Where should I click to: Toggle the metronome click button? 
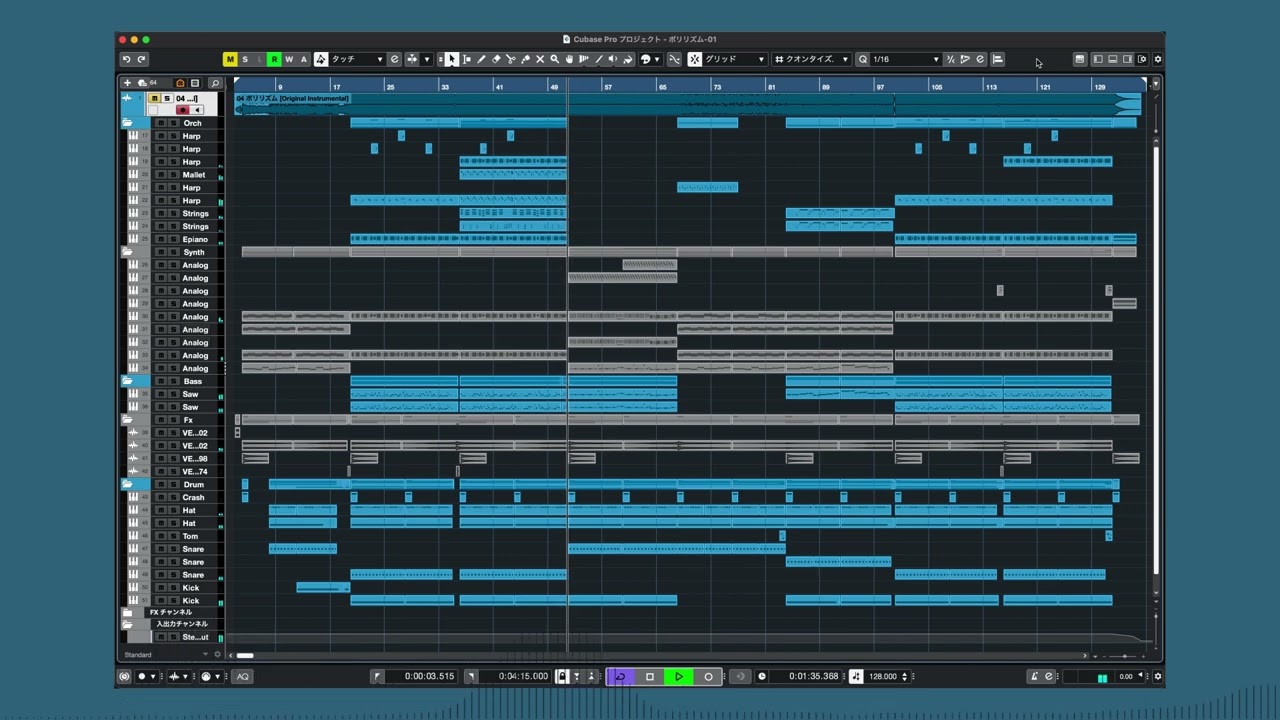[x=1034, y=676]
